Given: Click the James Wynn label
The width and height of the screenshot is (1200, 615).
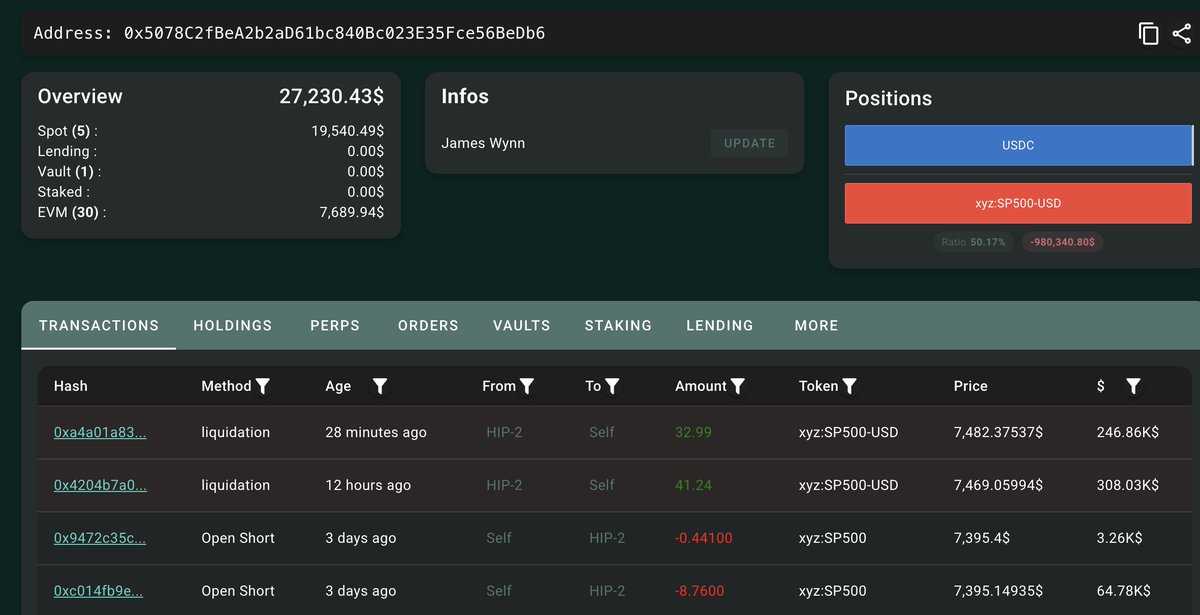Looking at the screenshot, I should [x=483, y=143].
